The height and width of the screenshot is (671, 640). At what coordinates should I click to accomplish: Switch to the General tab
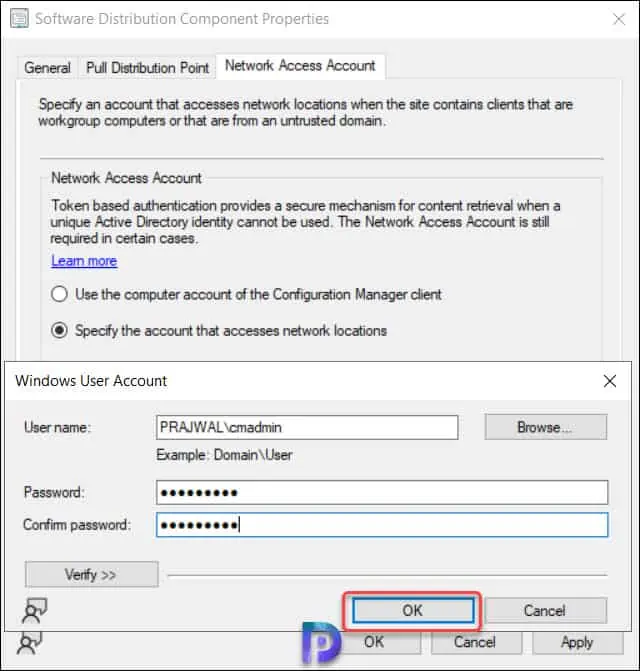(47, 68)
